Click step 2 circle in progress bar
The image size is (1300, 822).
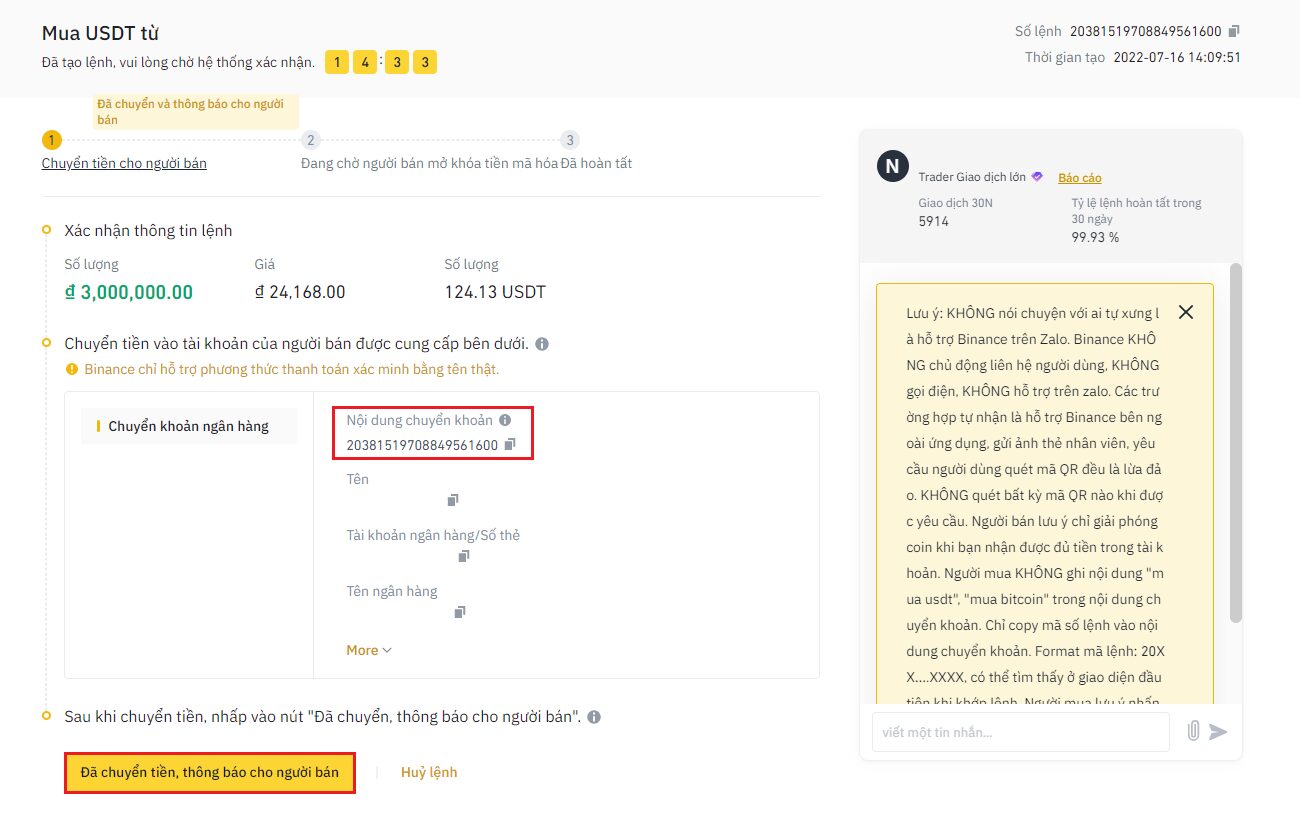[x=311, y=141]
